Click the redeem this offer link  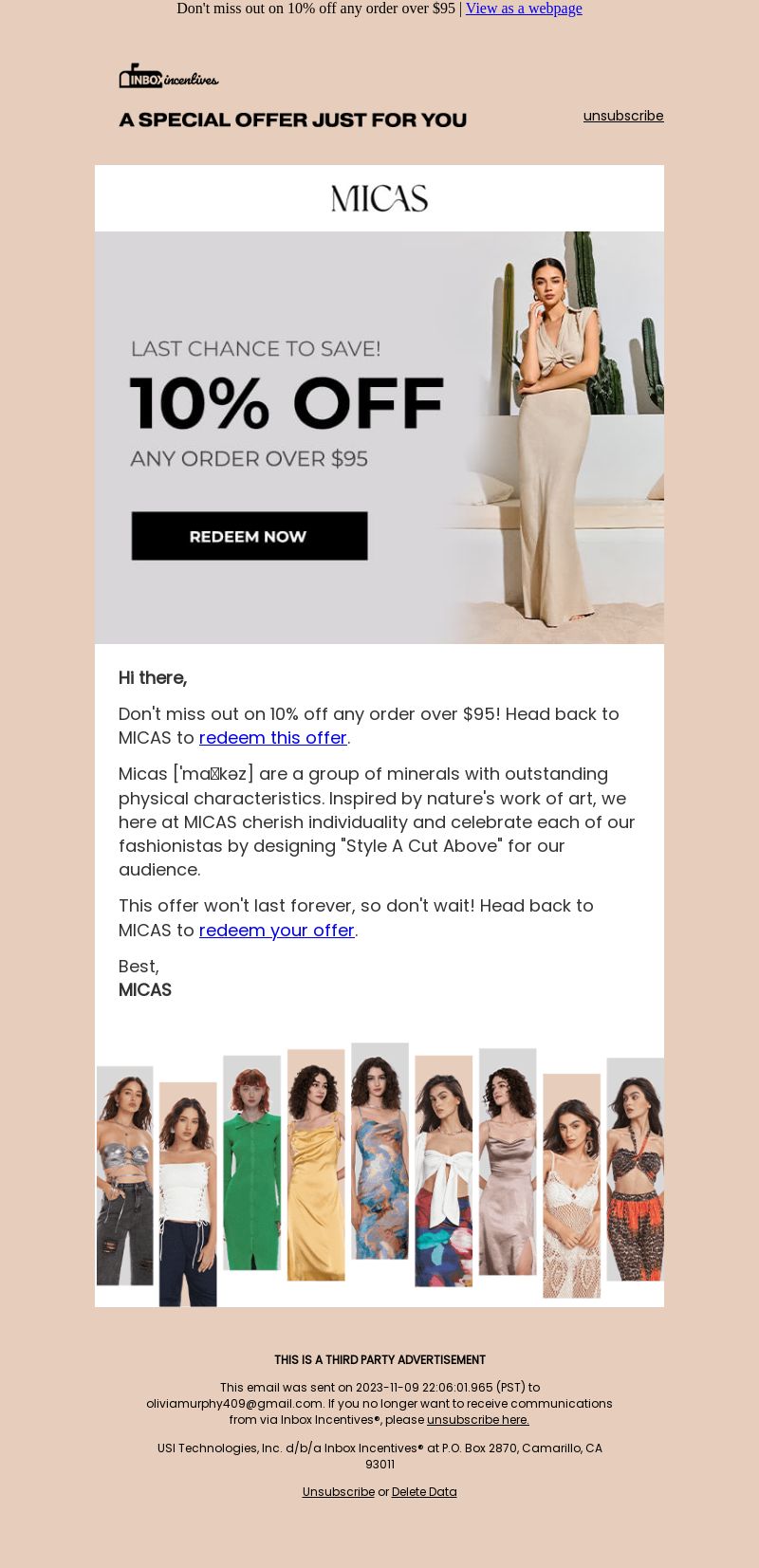pos(273,738)
